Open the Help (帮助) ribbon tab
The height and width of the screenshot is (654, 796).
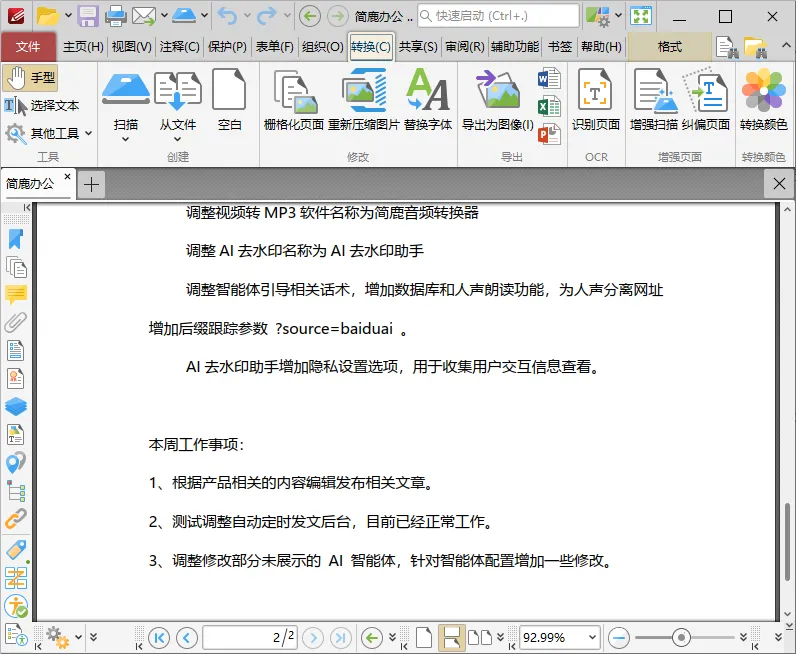click(601, 47)
